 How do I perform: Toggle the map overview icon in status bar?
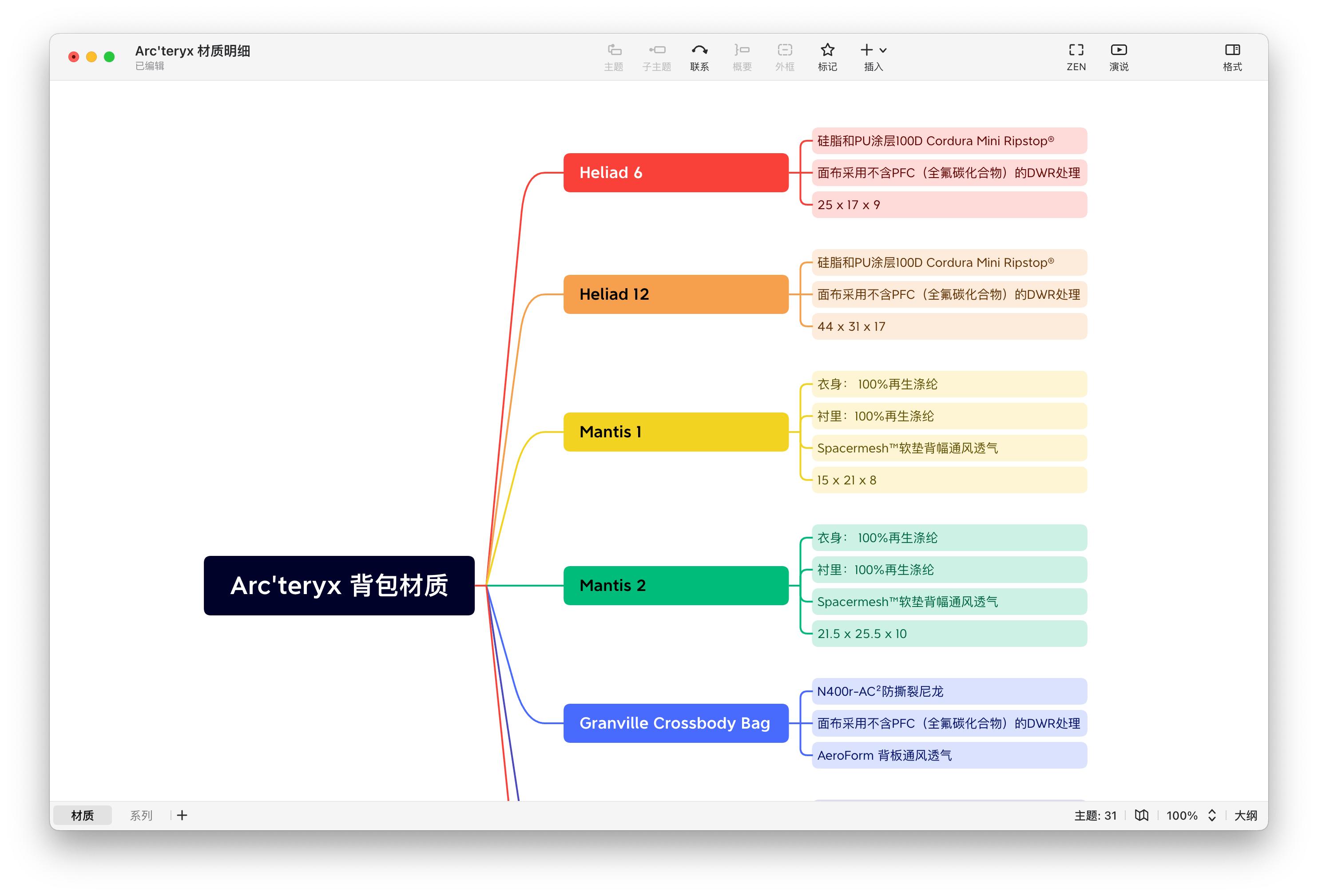pyautogui.click(x=1141, y=816)
